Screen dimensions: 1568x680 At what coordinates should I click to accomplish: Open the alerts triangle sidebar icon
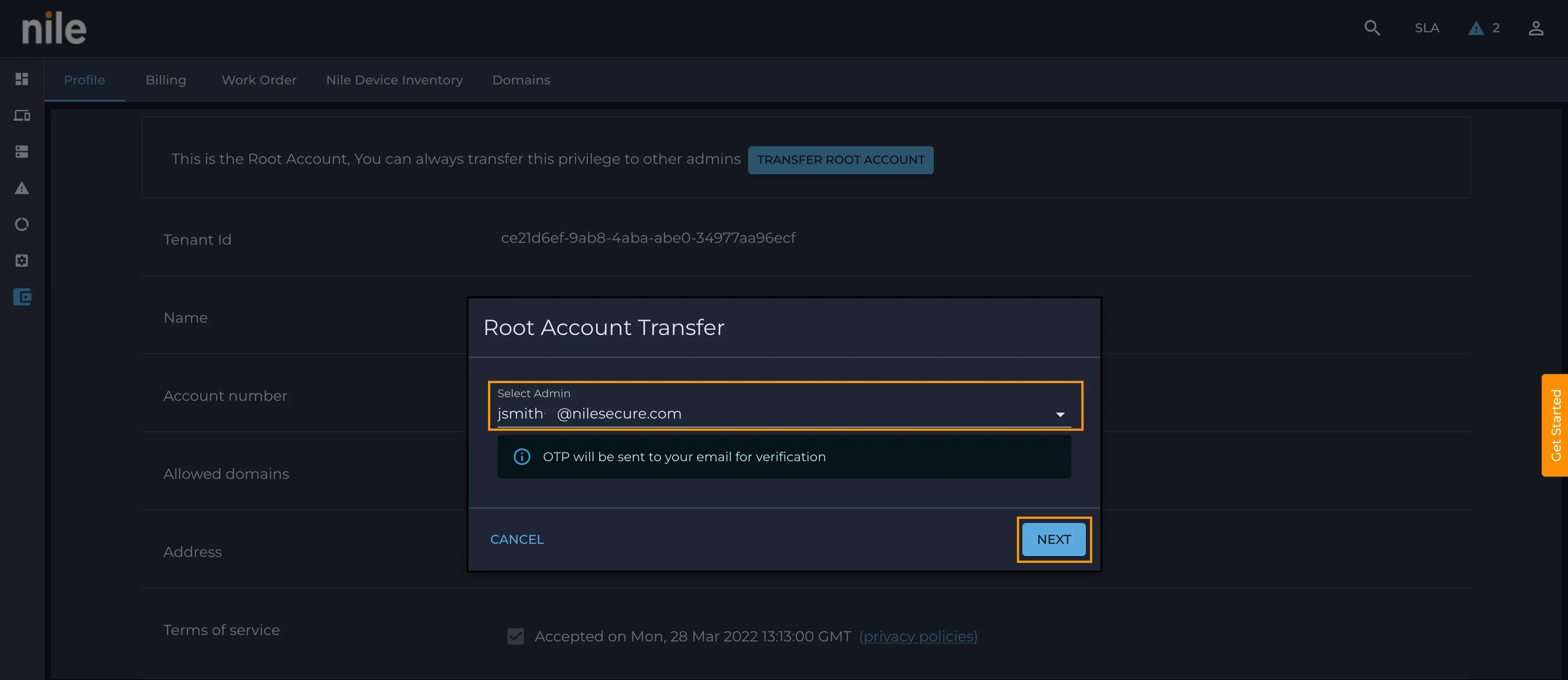pos(22,188)
